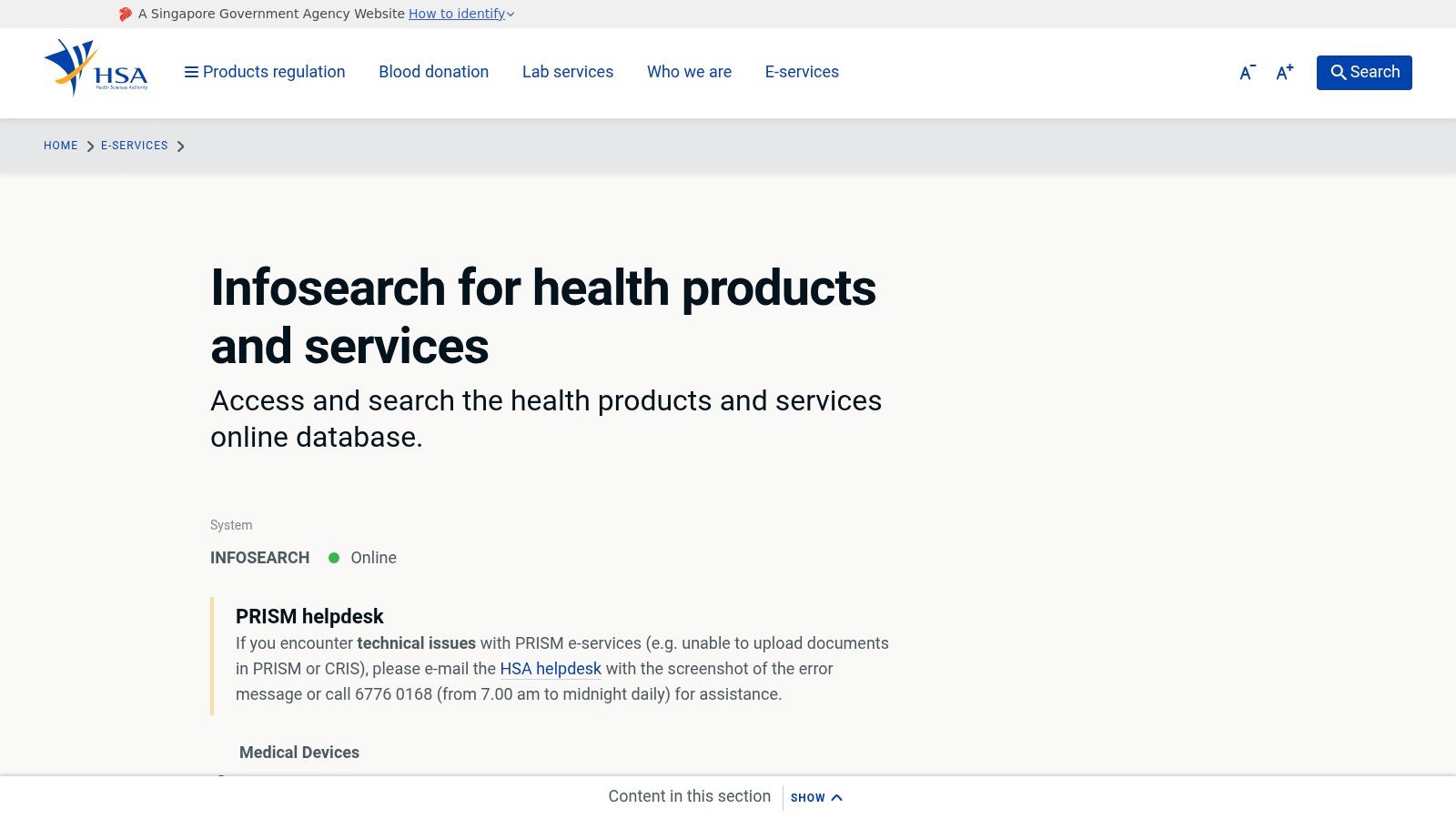Open the Blood donation menu
The width and height of the screenshot is (1456, 819).
(433, 72)
